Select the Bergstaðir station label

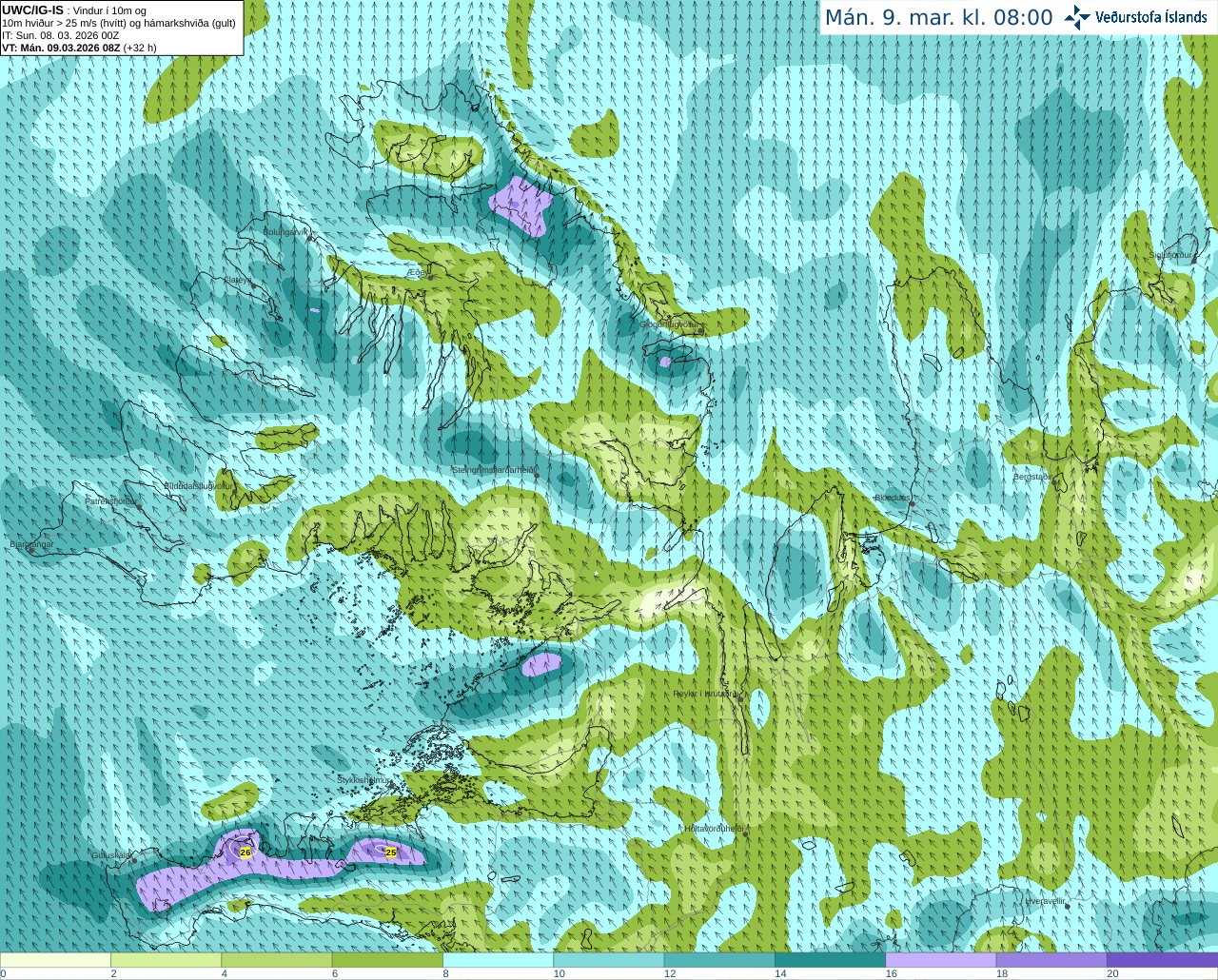[x=1031, y=477]
